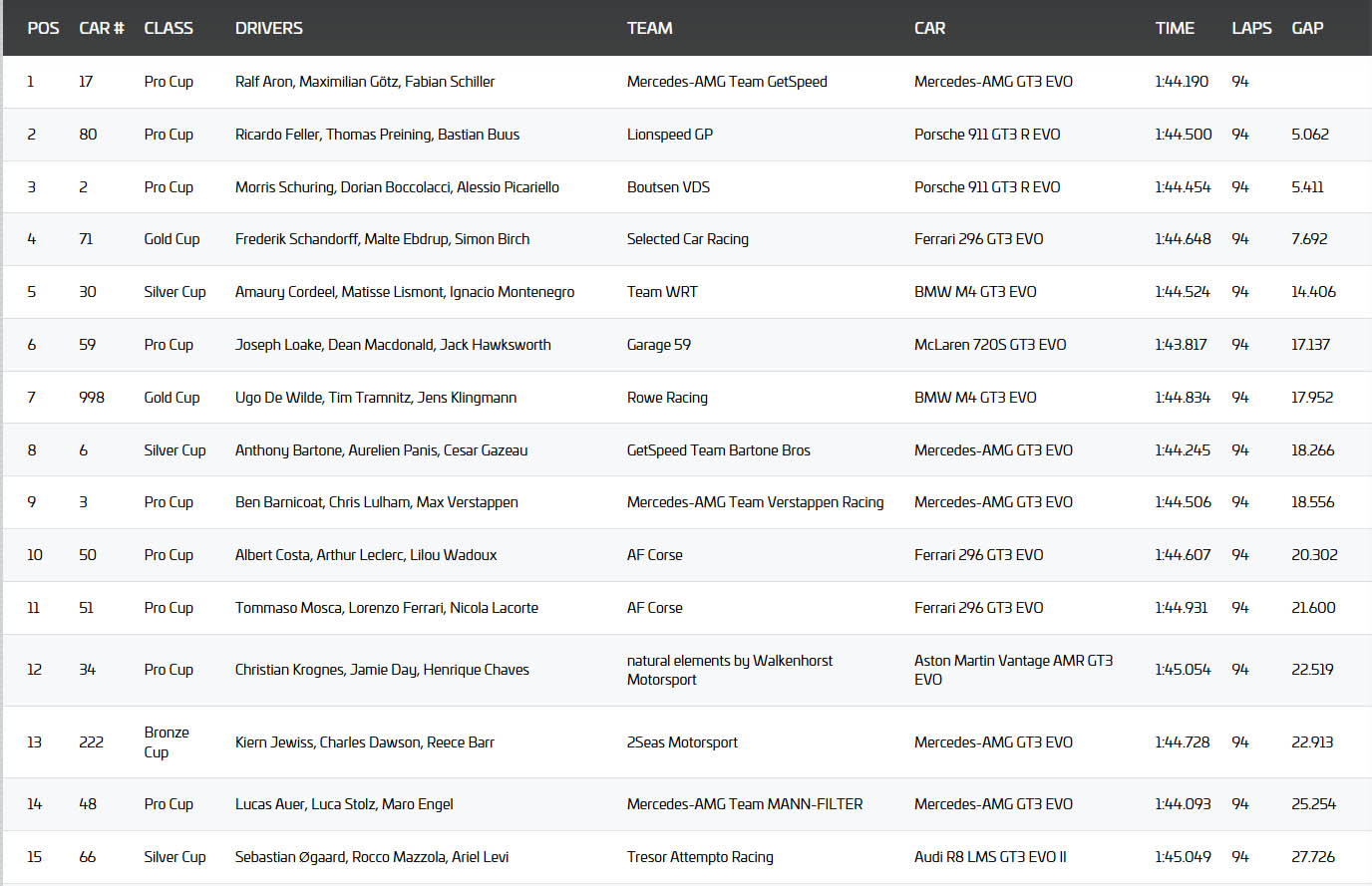
Task: Click the Lionspeed GP team cell
Action: 670,135
